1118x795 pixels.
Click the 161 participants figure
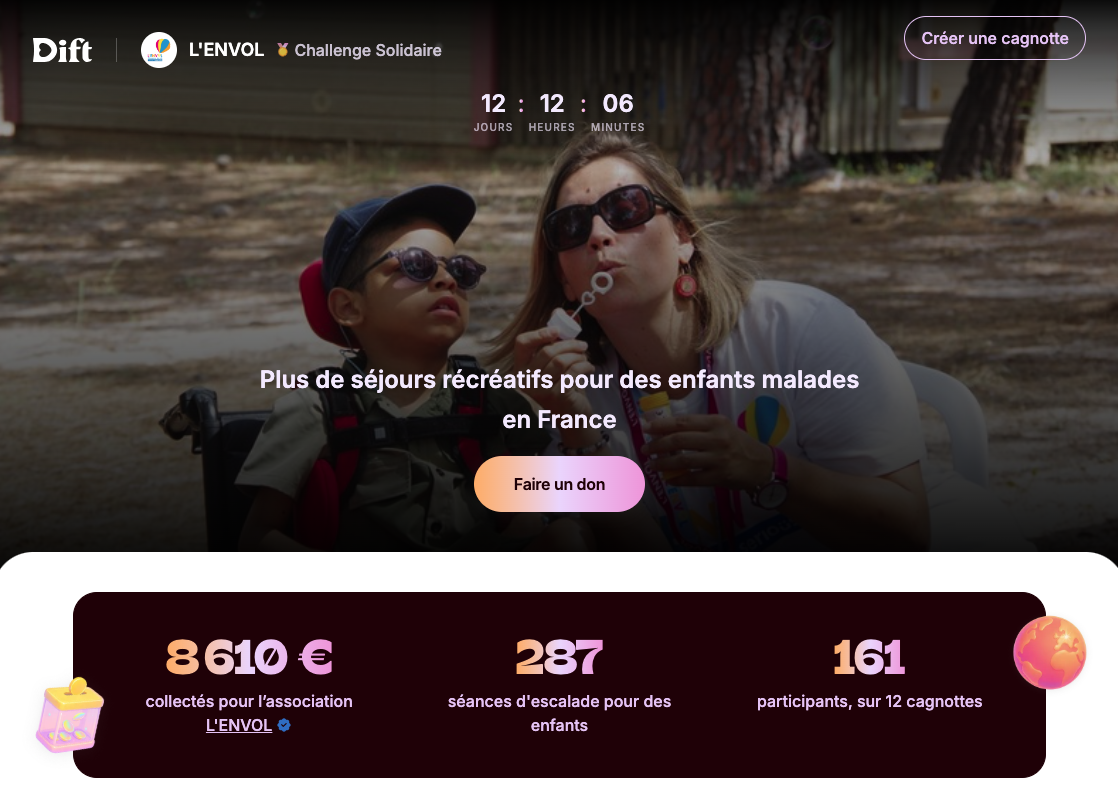pyautogui.click(x=869, y=657)
